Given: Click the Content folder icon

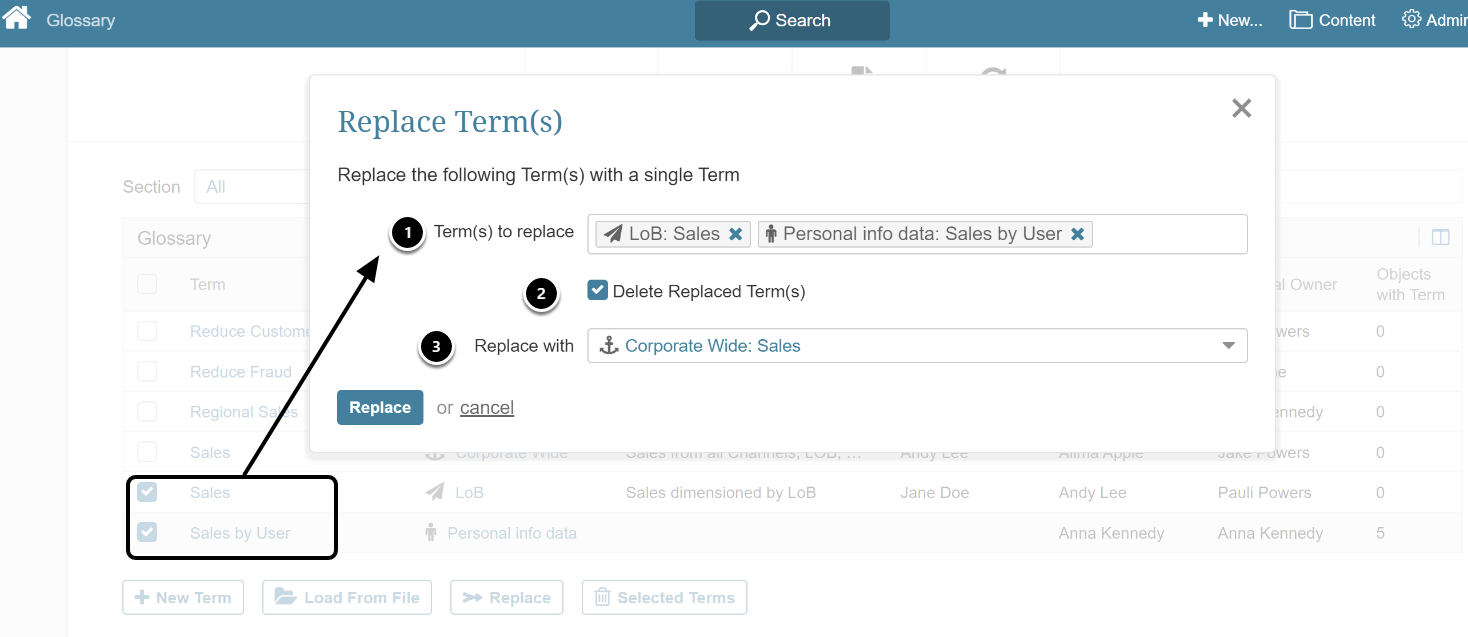Looking at the screenshot, I should coord(1300,20).
